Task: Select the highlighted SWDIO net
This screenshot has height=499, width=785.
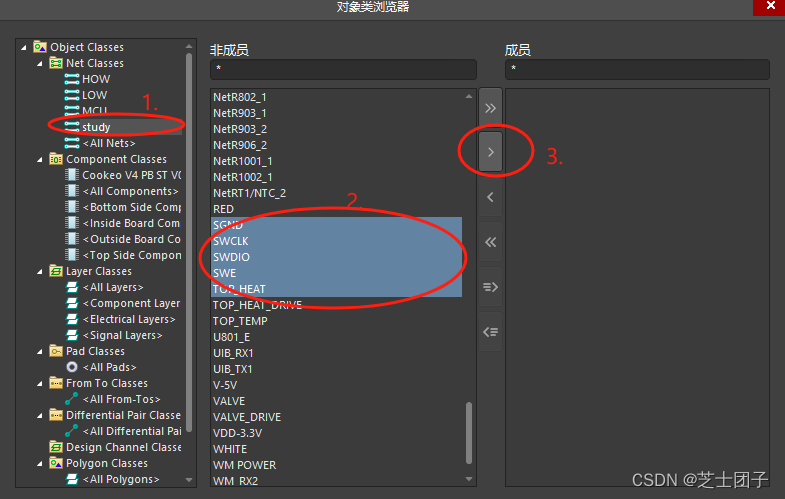Action: click(231, 257)
